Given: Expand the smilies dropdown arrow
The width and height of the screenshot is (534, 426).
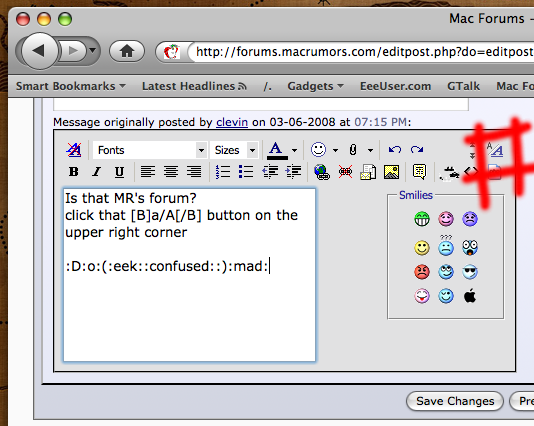Looking at the screenshot, I should 335,150.
